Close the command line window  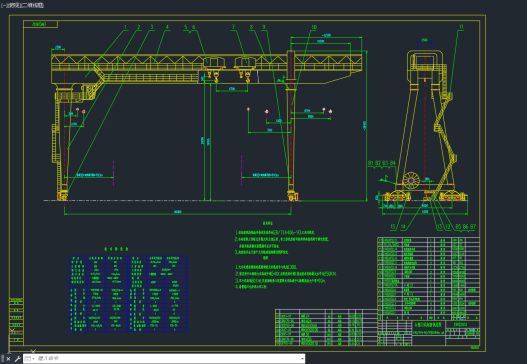[8, 359]
